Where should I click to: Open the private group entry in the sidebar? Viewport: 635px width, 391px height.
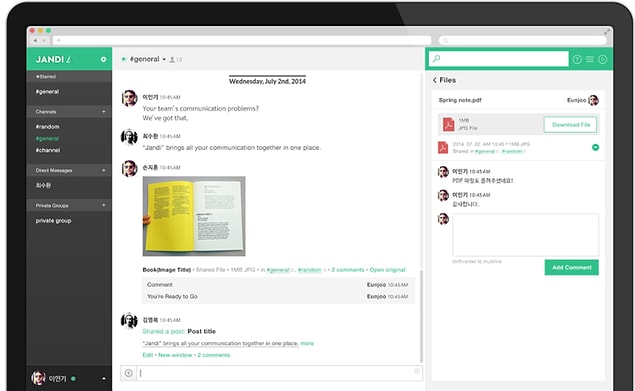click(x=53, y=221)
